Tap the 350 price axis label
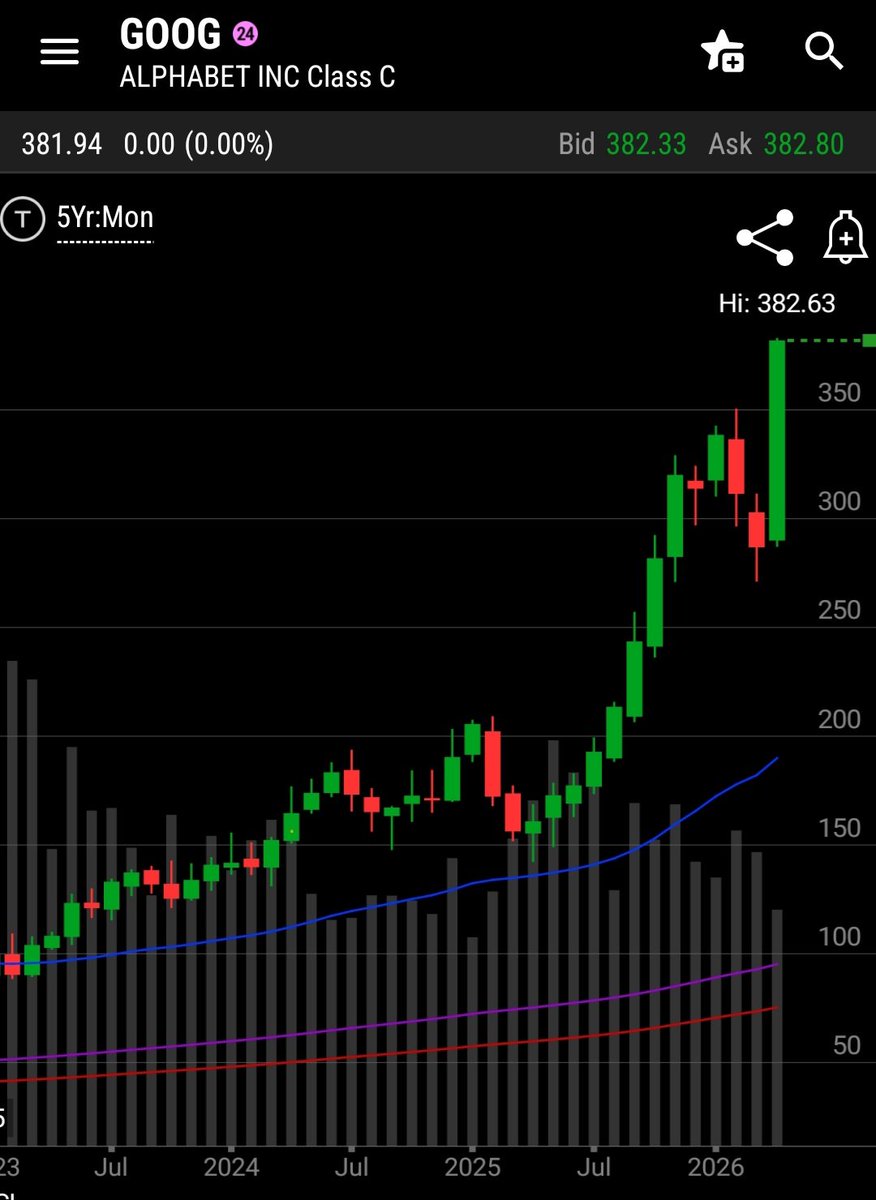 pos(839,392)
